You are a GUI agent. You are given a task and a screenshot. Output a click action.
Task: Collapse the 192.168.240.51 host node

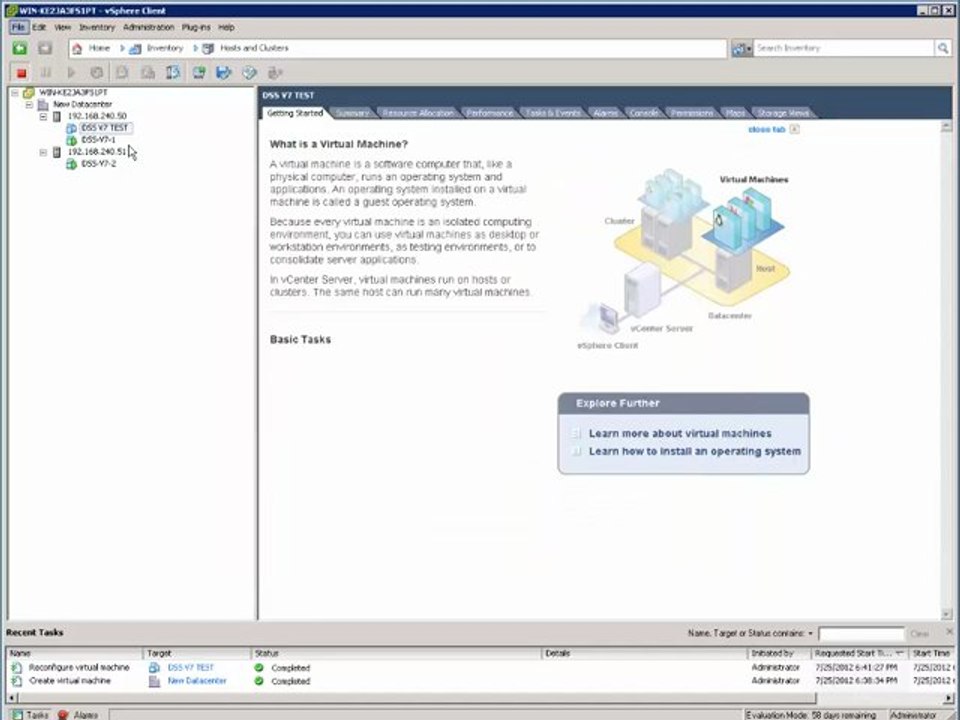click(x=43, y=152)
